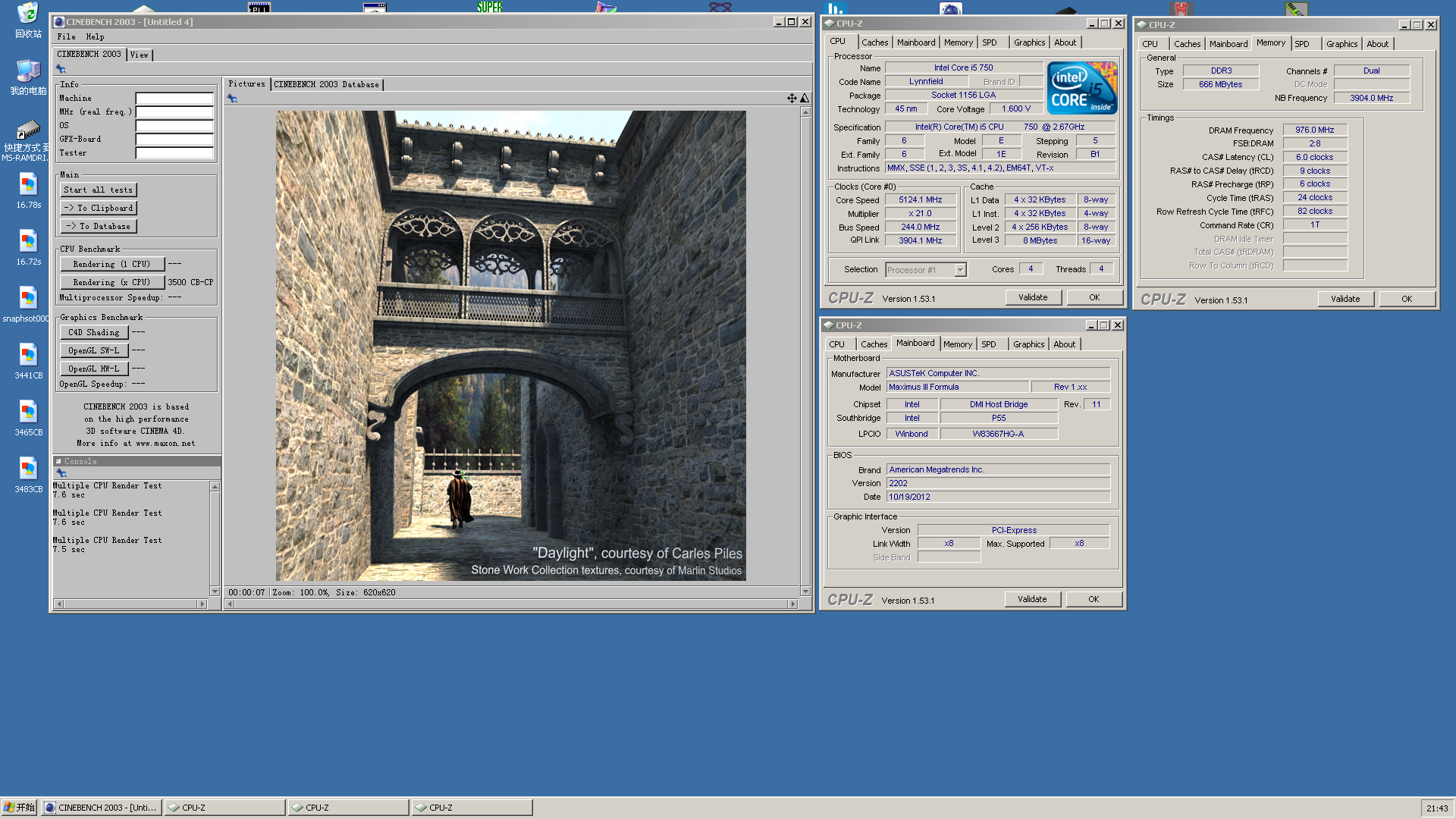
Task: Click Validate in the CPU-Z CPU window
Action: [x=1033, y=297]
